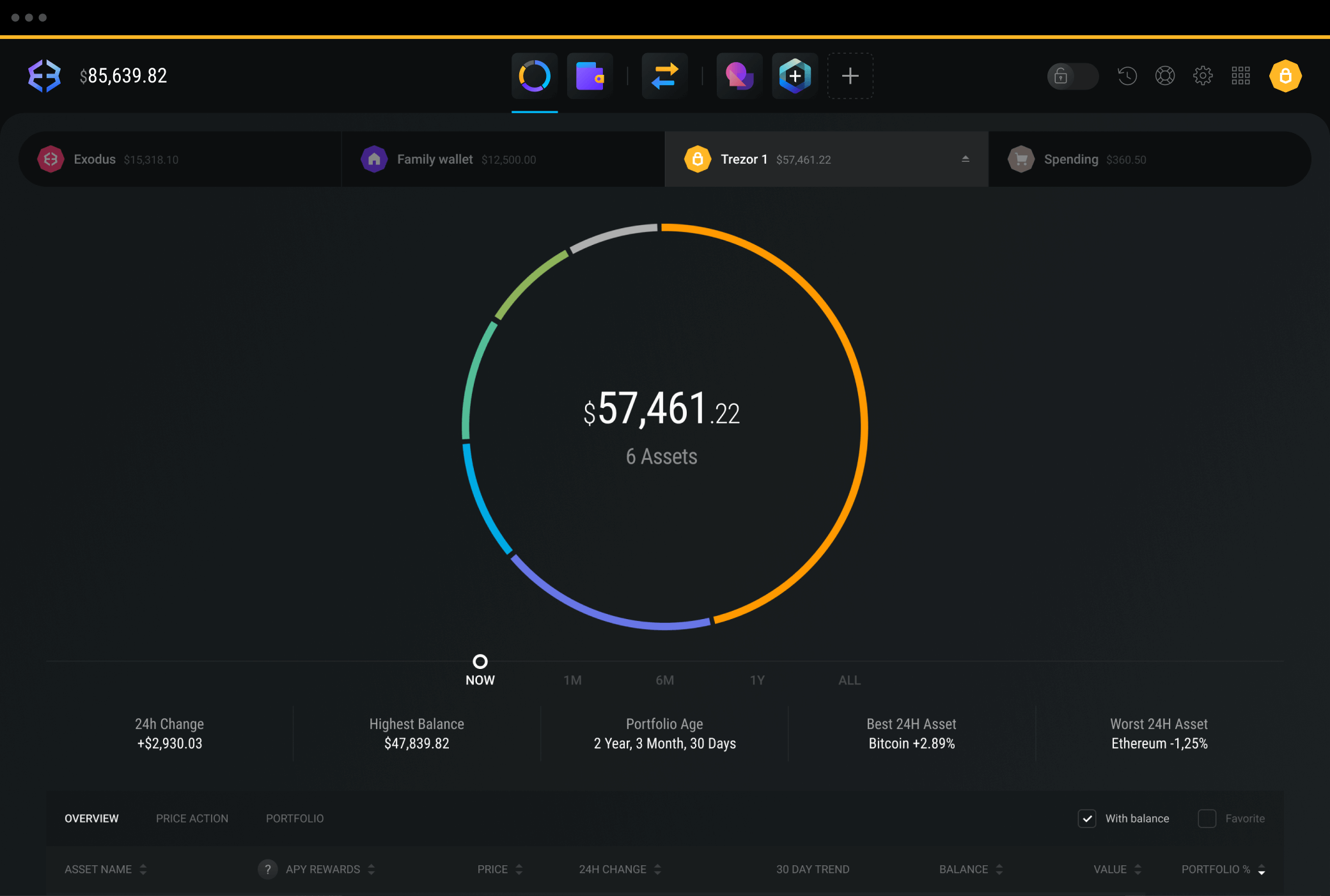Image resolution: width=1330 pixels, height=896 pixels.
Task: Toggle the Trezor 1 wallet expander arrow
Action: point(965,158)
